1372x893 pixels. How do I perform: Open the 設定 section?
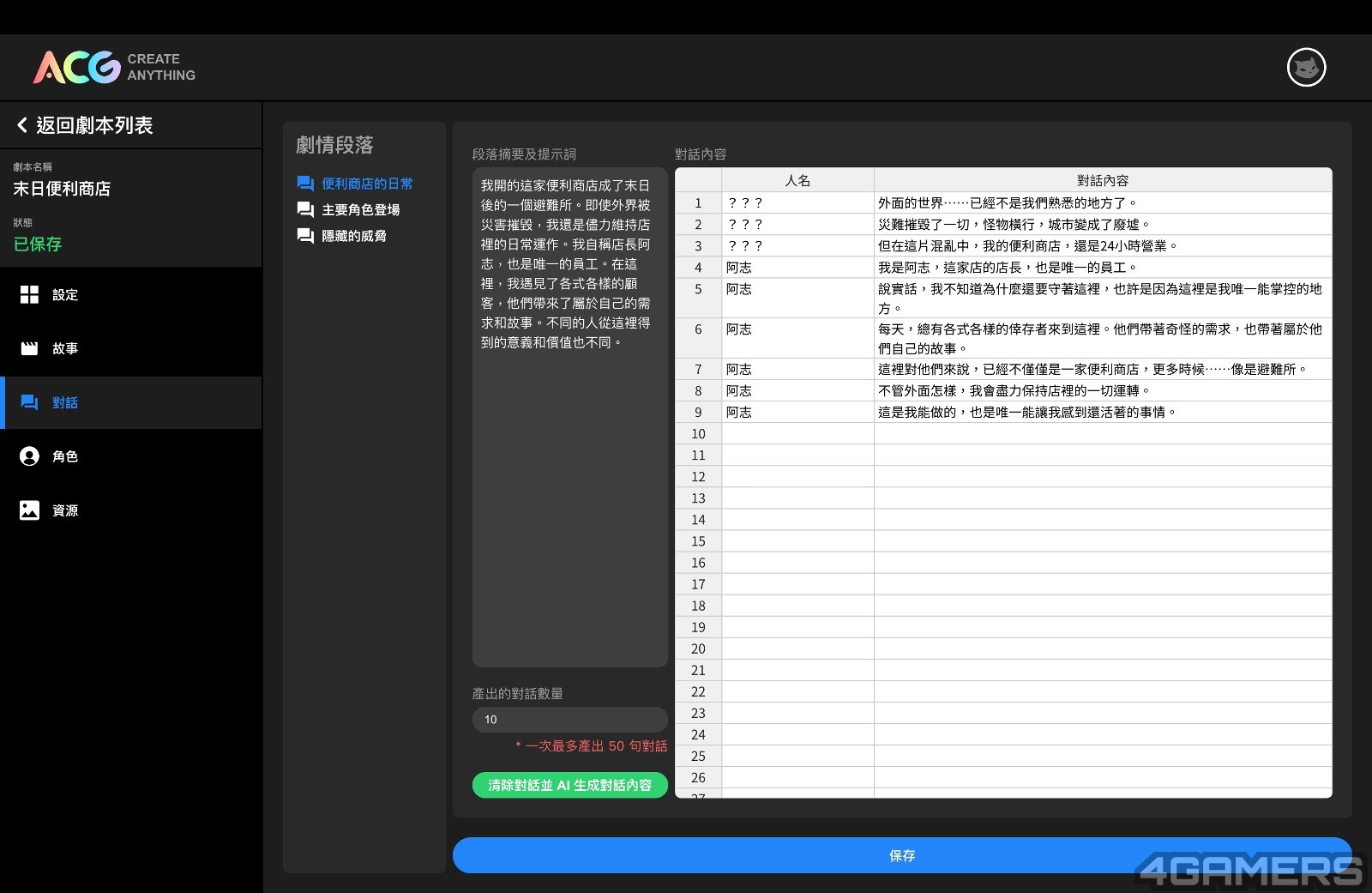click(x=131, y=294)
